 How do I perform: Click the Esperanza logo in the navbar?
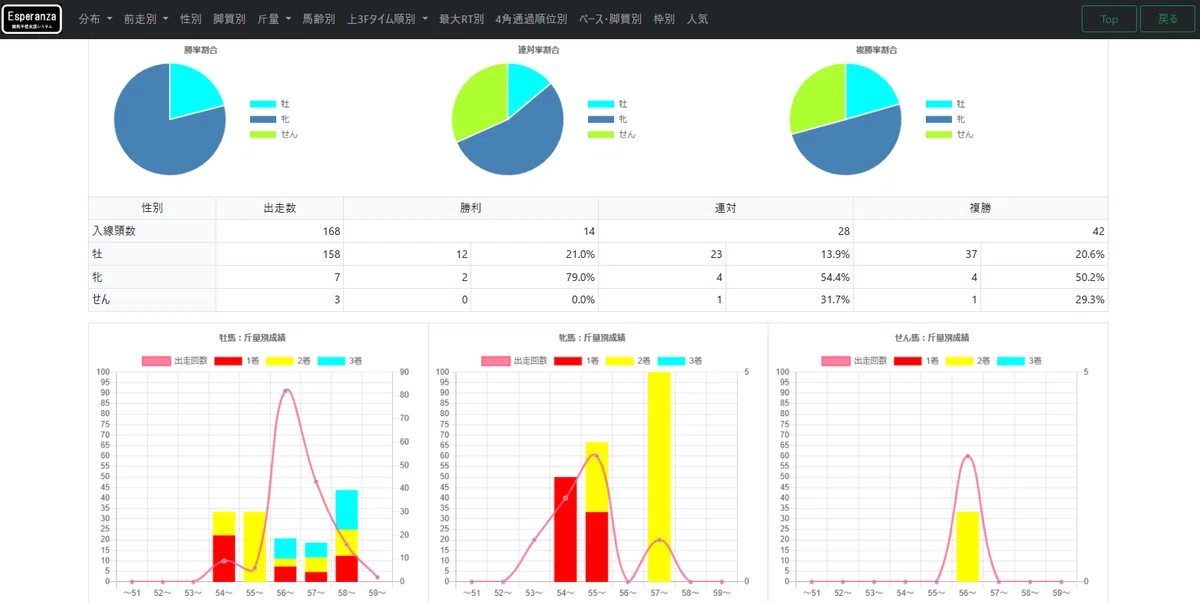pyautogui.click(x=32, y=19)
